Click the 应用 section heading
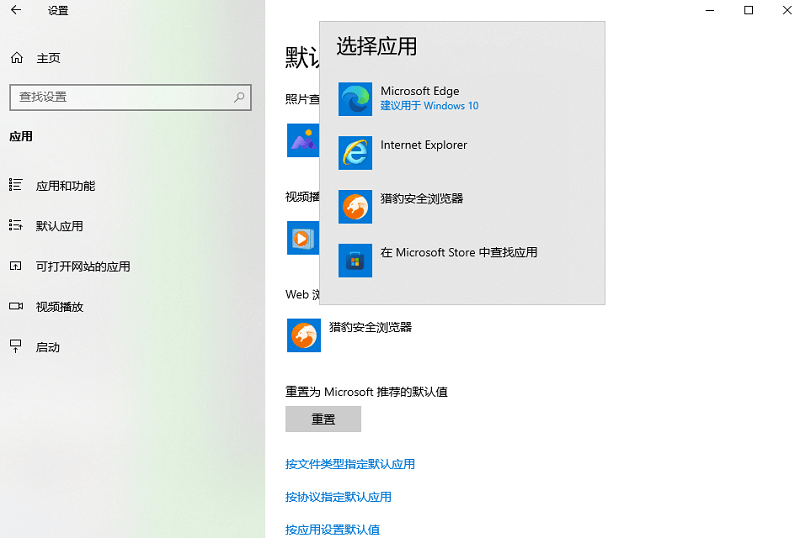This screenshot has height=538, width=800. pos(21,136)
